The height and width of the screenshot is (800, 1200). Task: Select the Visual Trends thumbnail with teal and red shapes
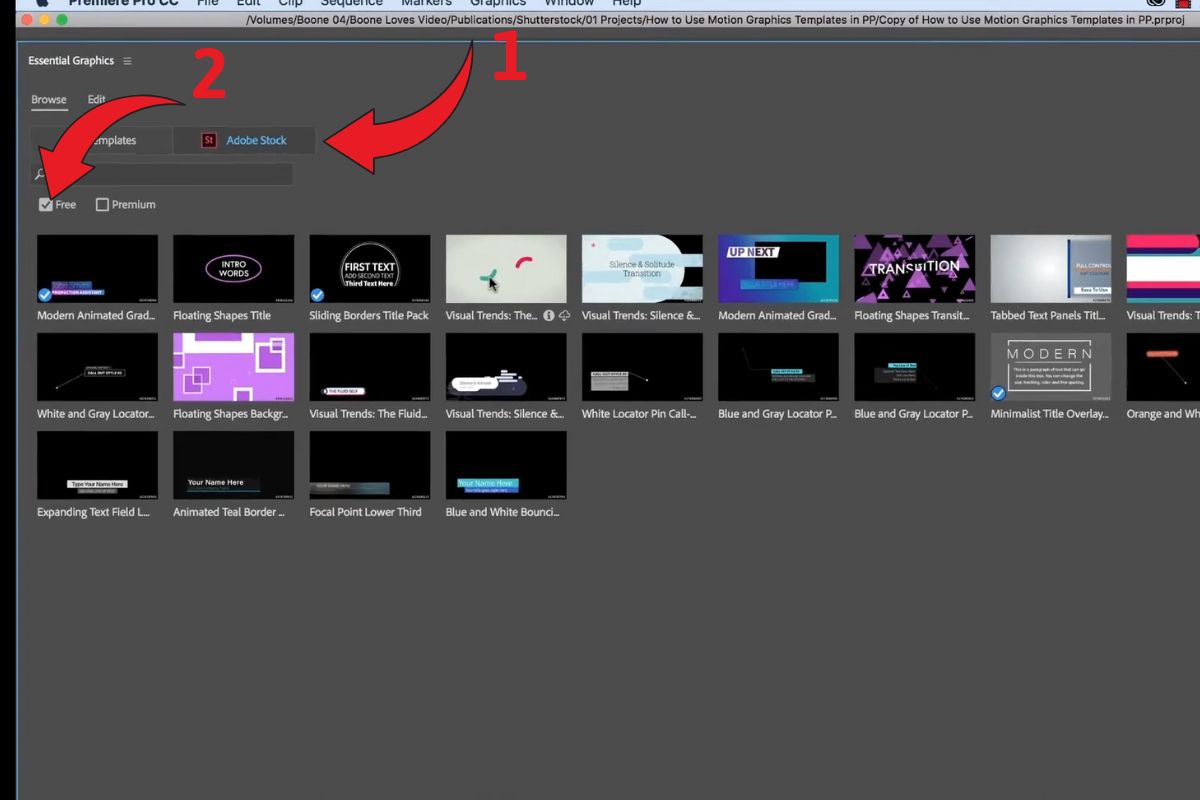pos(506,269)
